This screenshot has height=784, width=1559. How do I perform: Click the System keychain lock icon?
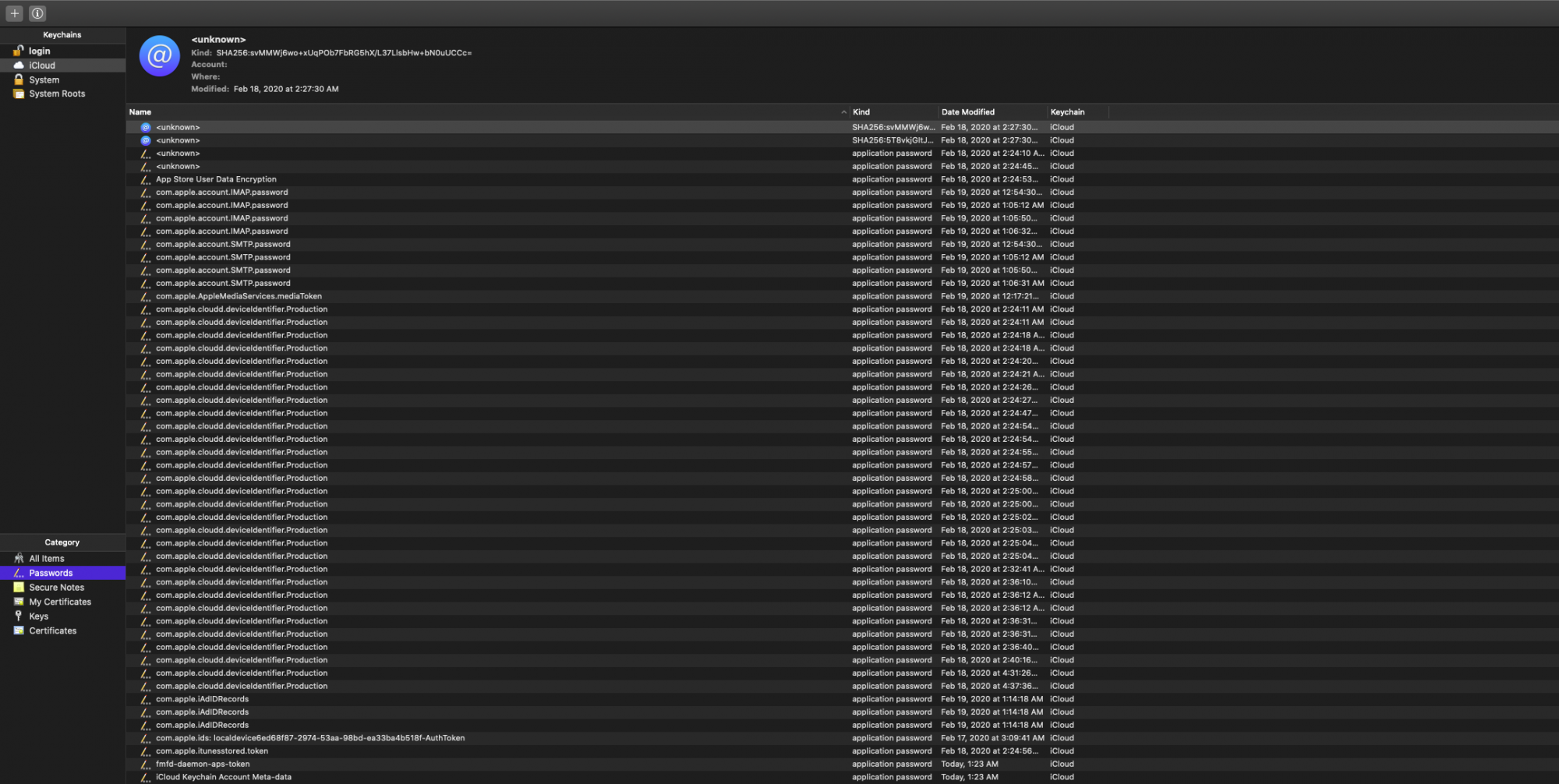pyautogui.click(x=19, y=79)
